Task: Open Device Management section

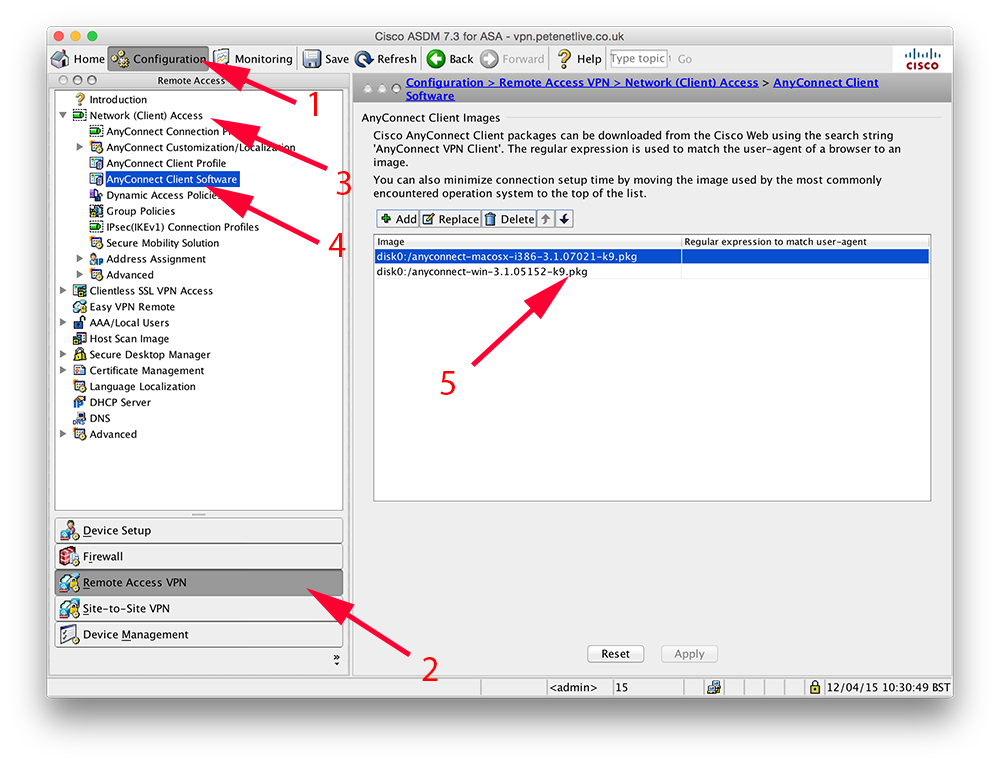Action: pos(199,635)
